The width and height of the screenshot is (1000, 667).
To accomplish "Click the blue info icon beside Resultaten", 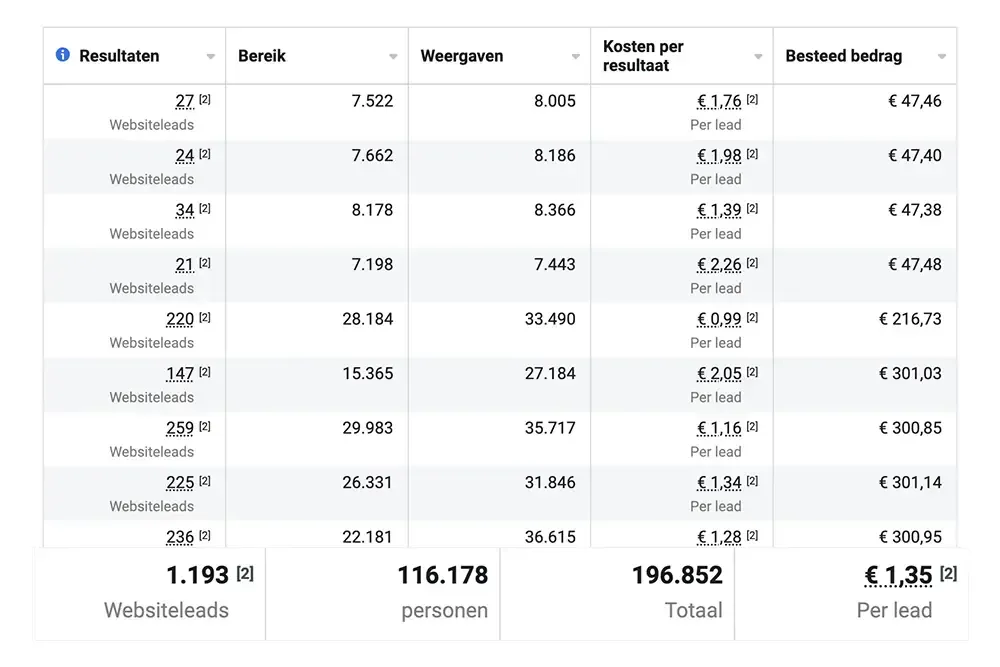I will click(62, 55).
